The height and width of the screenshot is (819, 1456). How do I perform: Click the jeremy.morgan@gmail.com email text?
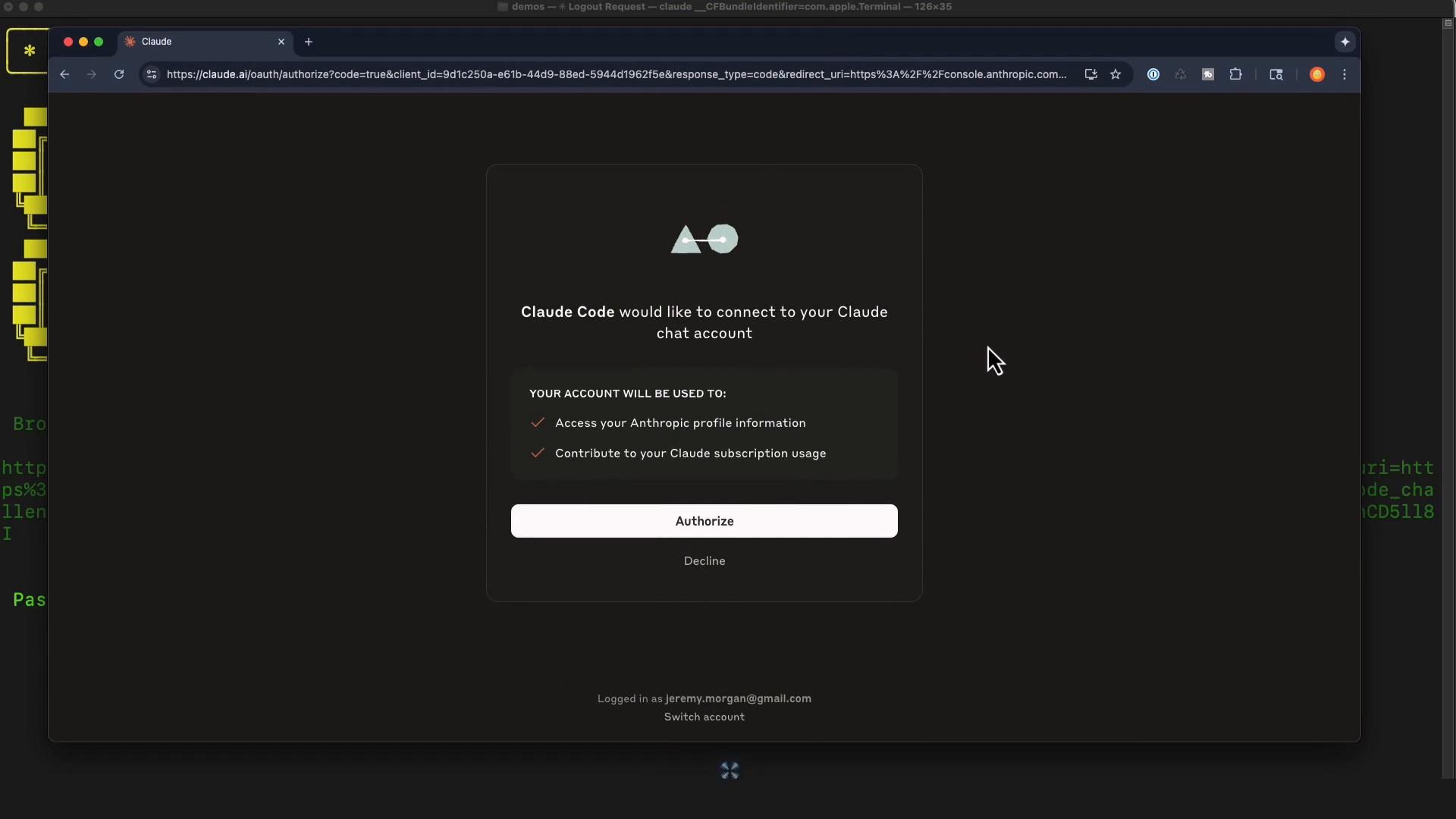point(738,698)
